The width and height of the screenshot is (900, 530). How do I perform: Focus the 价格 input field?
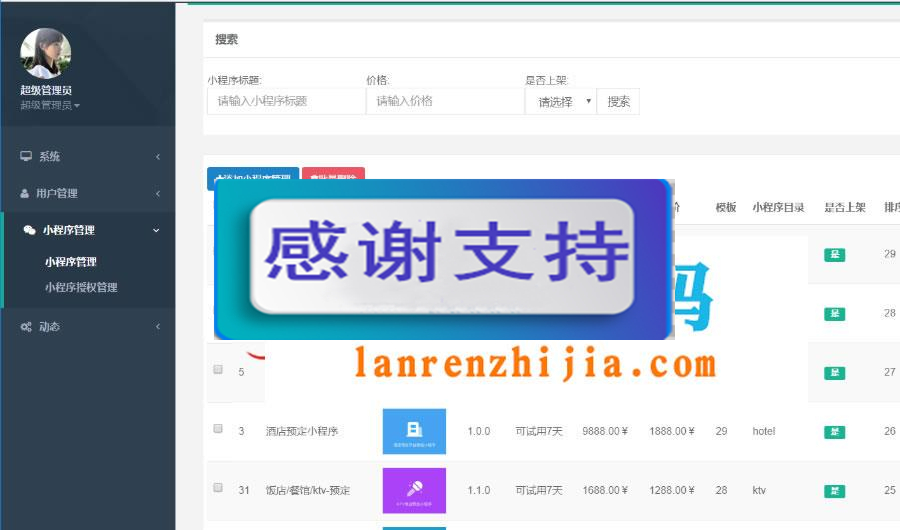445,102
